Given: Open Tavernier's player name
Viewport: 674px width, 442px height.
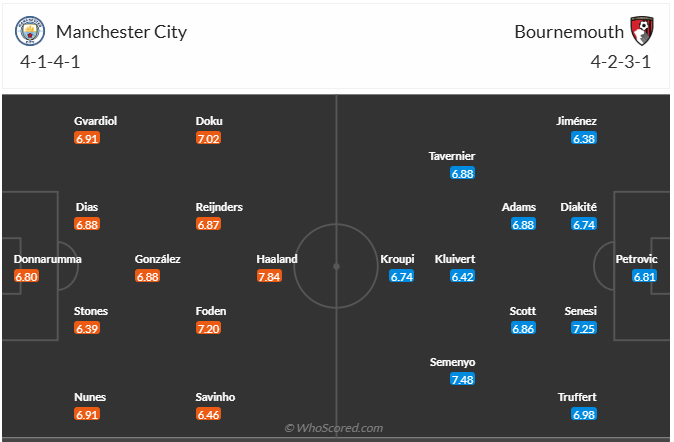Looking at the screenshot, I should (x=452, y=156).
